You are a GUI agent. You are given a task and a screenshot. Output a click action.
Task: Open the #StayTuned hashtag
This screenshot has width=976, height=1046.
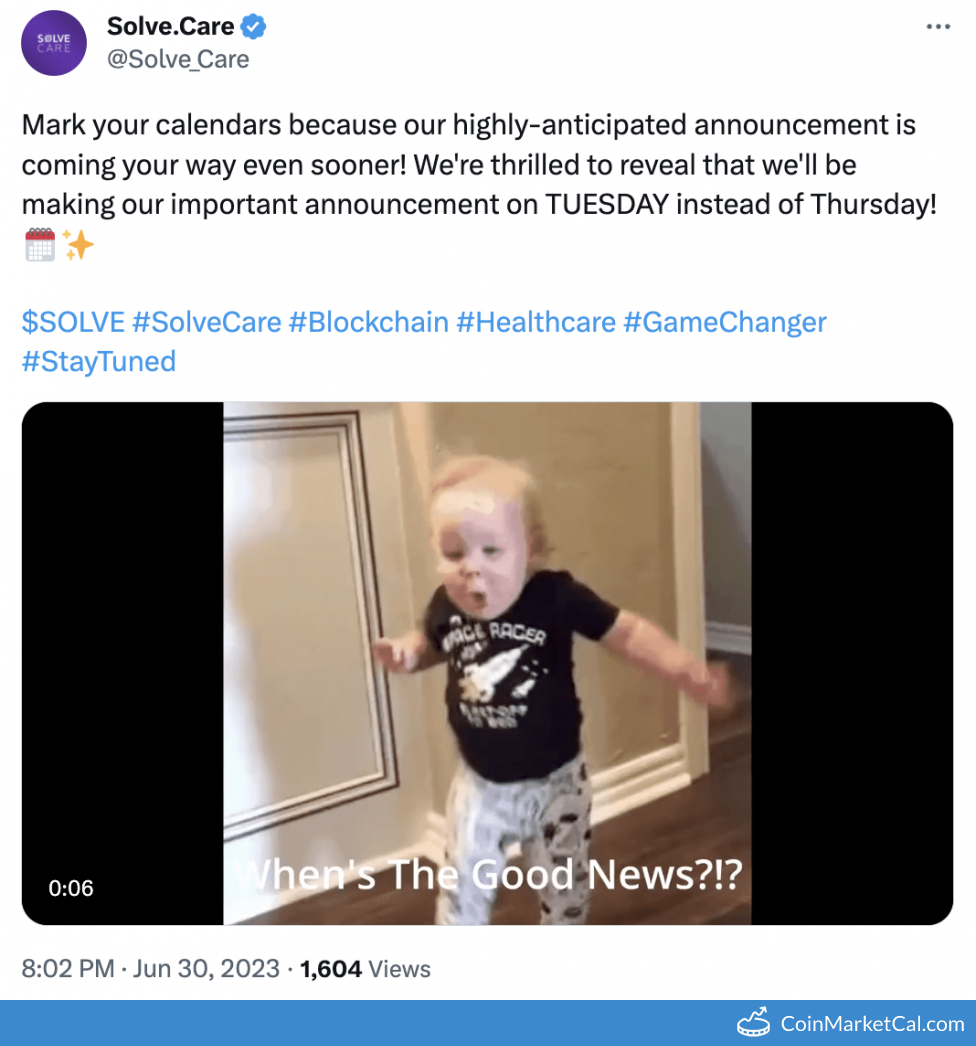(x=98, y=360)
